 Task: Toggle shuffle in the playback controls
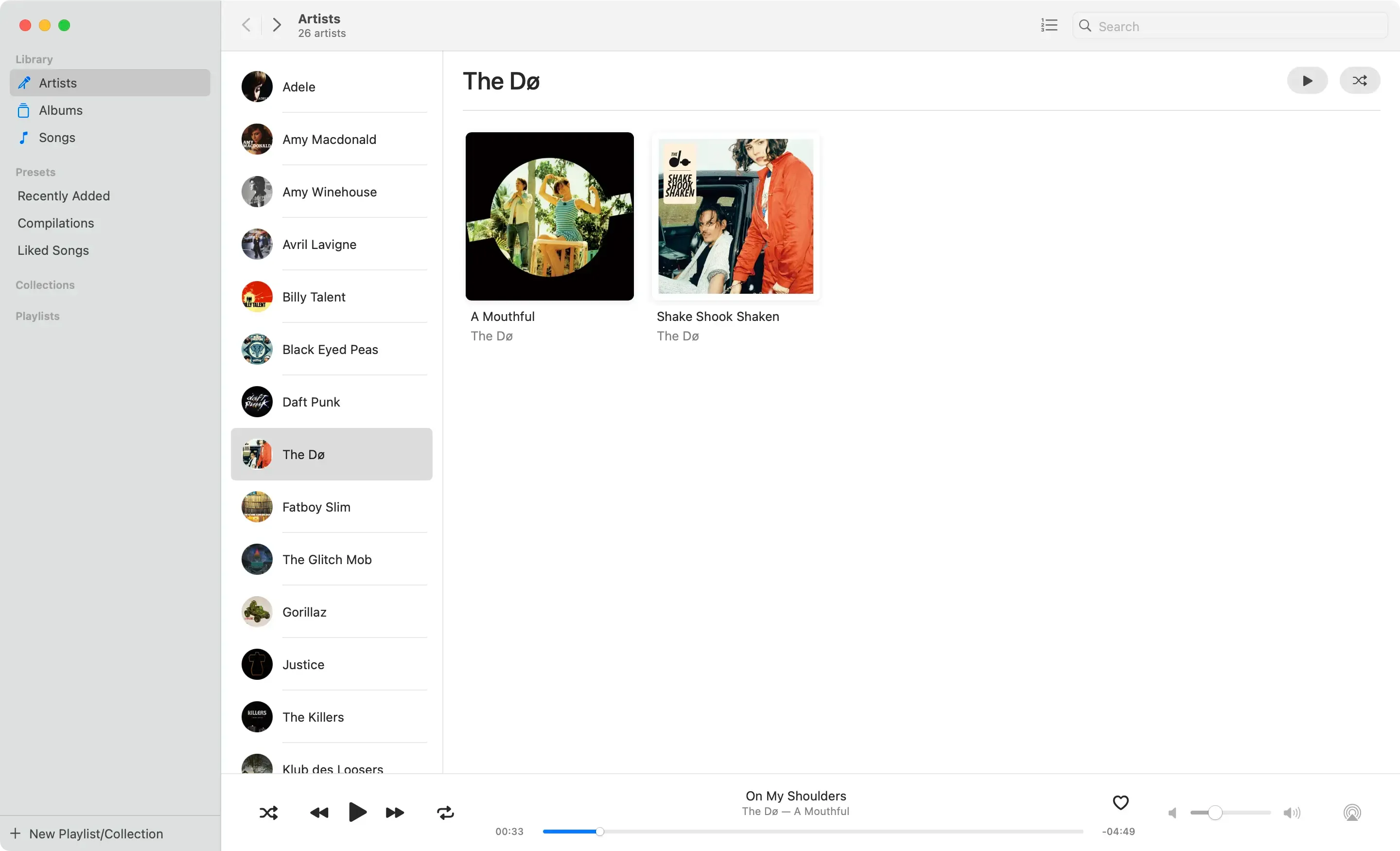(268, 813)
